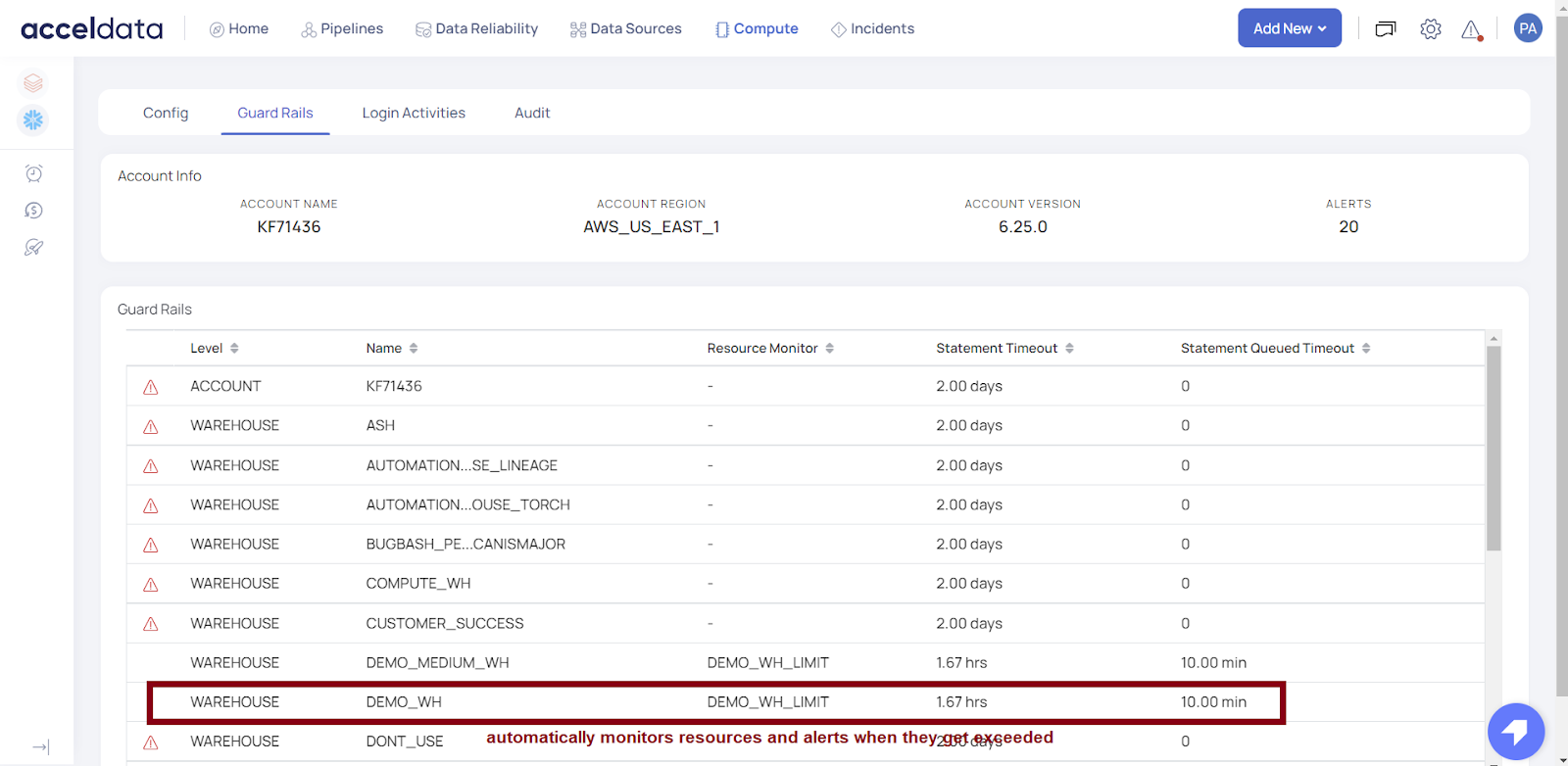Select AUTOMATION...OUSE_TORCH warehouse name
Screen dimensions: 1568x766
click(x=467, y=504)
